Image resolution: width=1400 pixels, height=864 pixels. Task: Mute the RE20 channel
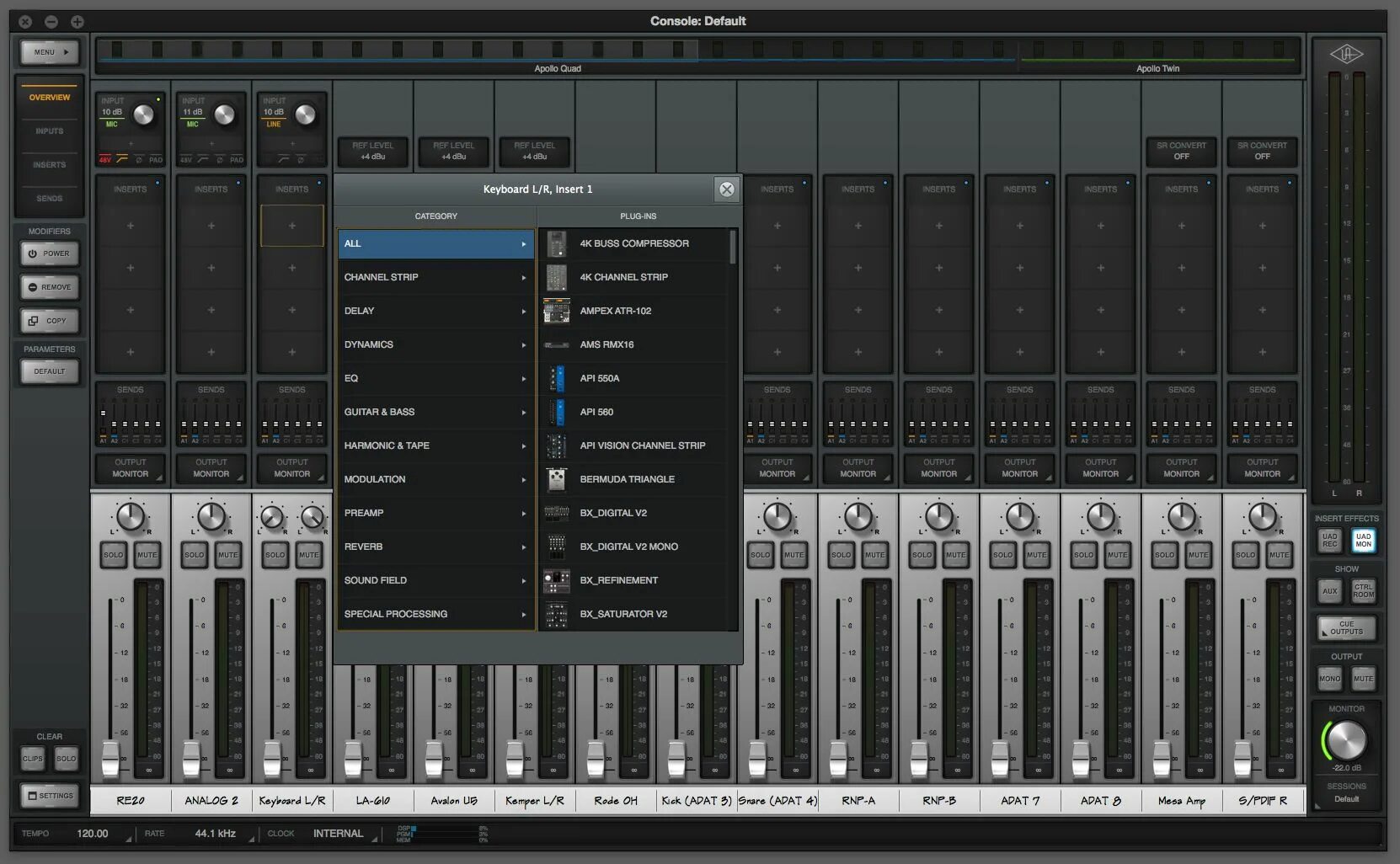click(x=147, y=555)
